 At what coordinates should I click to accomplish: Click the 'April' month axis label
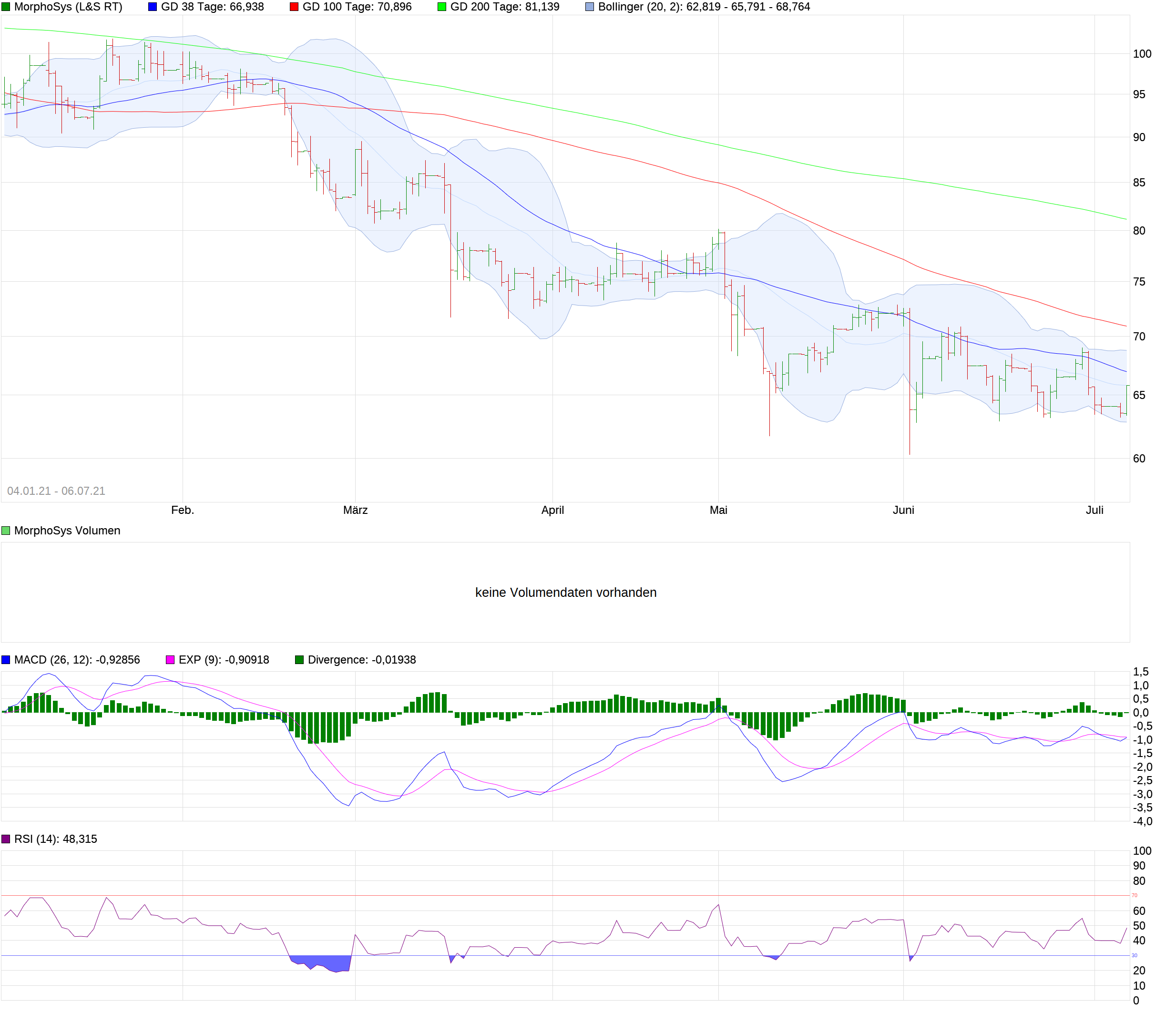pyautogui.click(x=552, y=510)
